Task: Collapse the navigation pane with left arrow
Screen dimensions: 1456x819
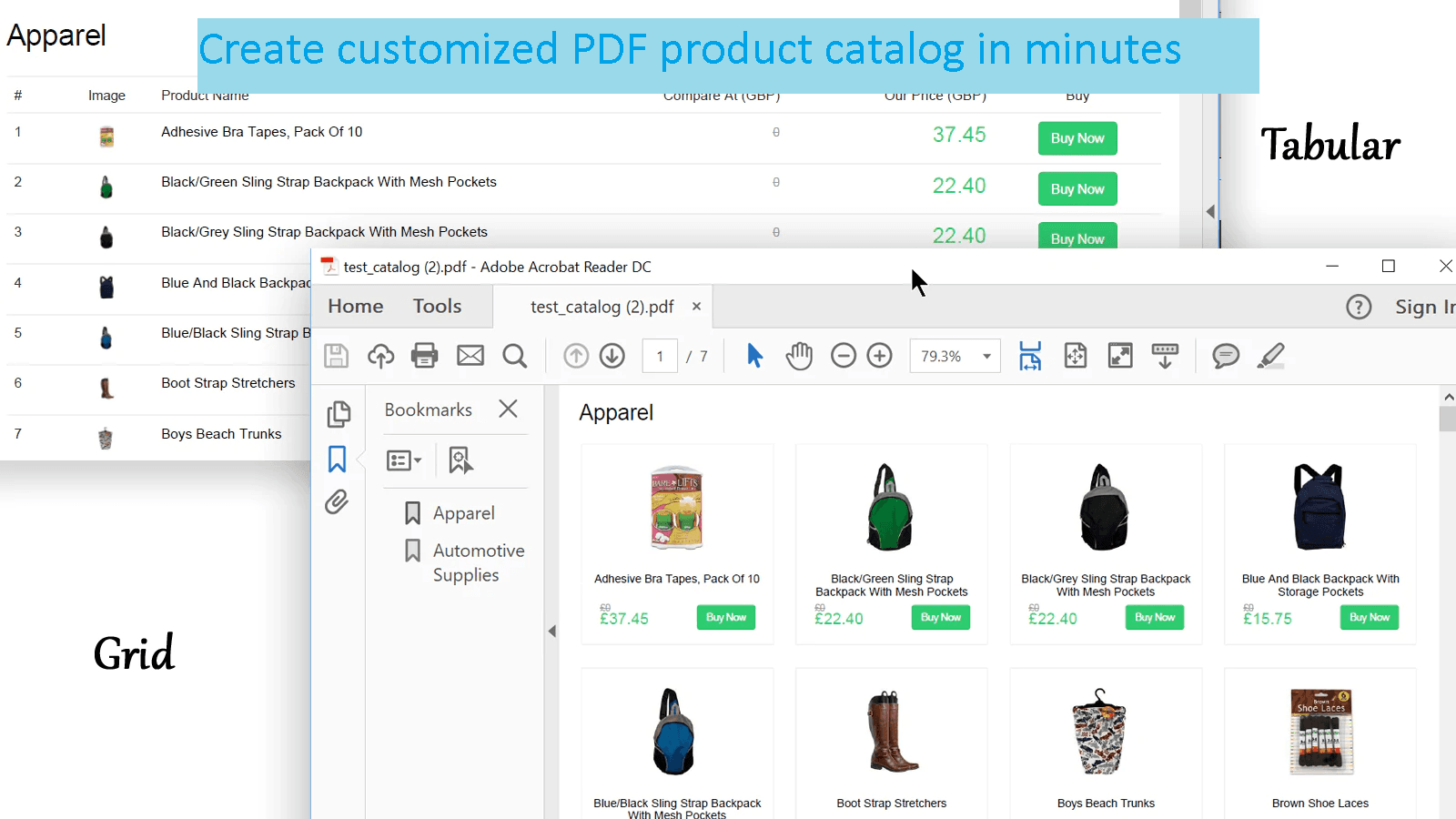Action: tap(551, 632)
